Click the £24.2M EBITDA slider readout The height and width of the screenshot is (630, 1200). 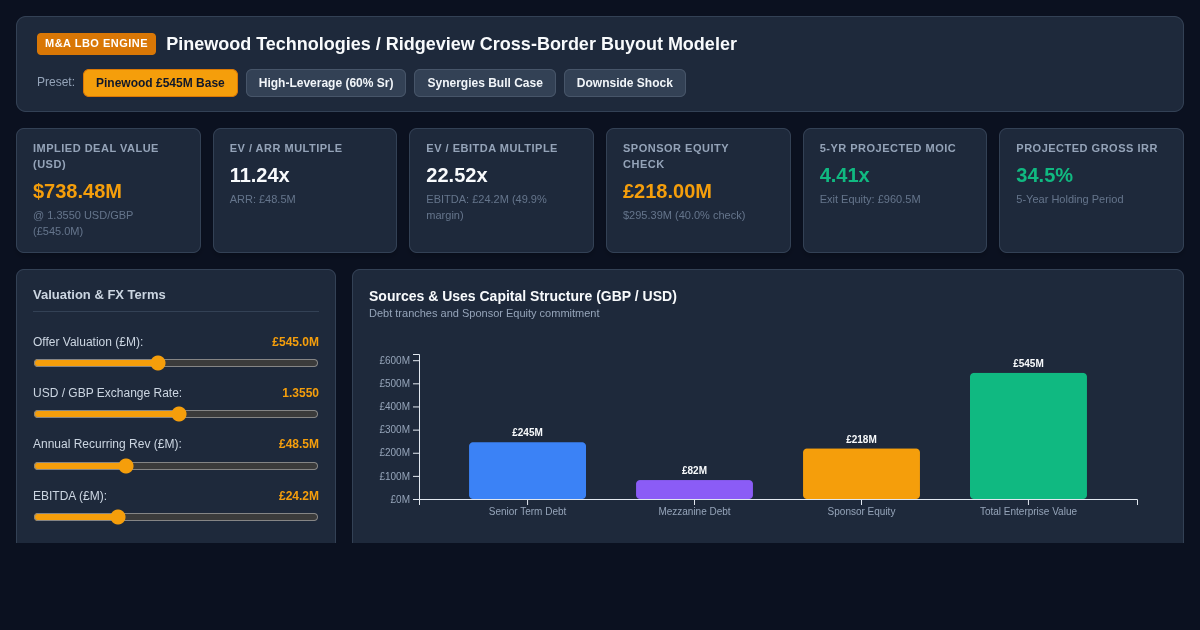pyautogui.click(x=299, y=496)
